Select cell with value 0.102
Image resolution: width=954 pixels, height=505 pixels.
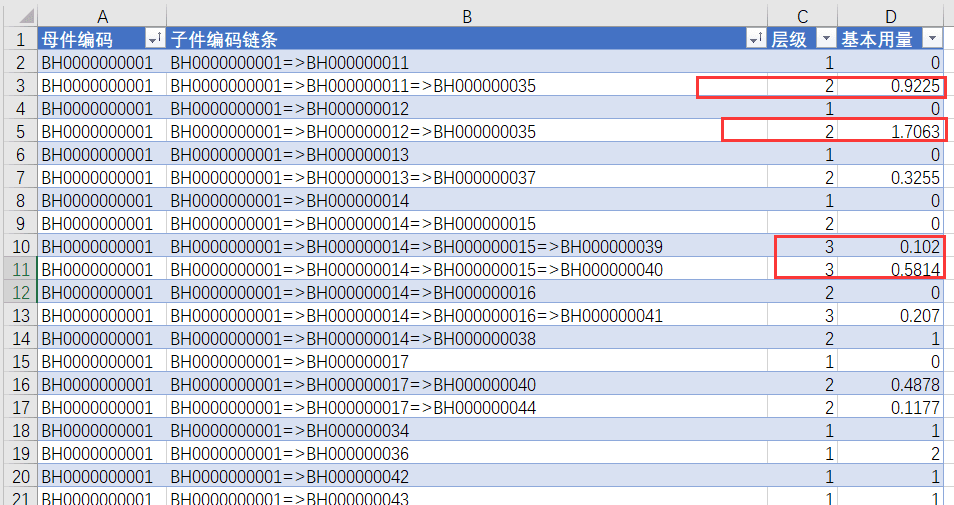891,246
